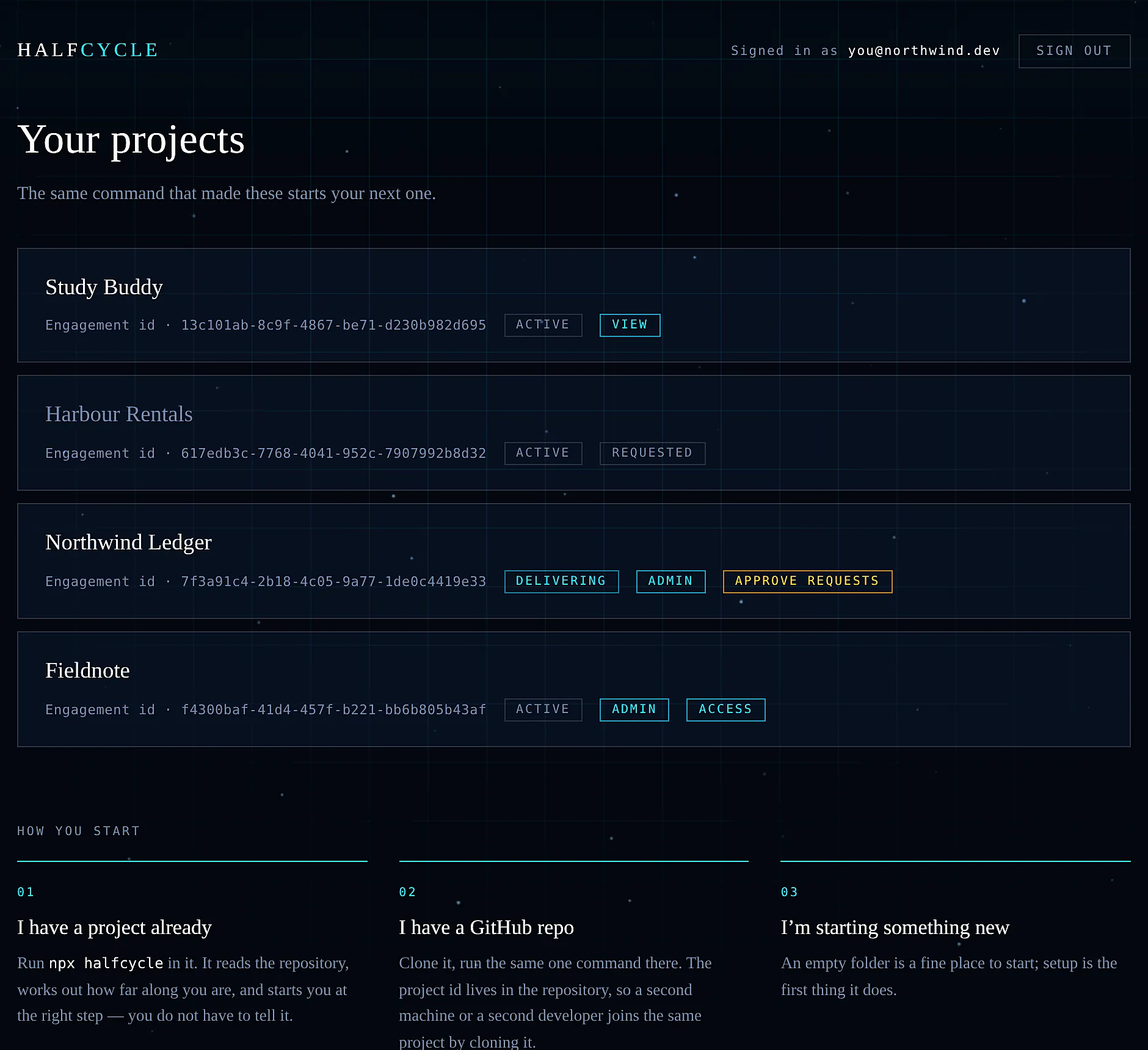1148x1050 pixels.
Task: Click step number 03
Action: tap(790, 892)
